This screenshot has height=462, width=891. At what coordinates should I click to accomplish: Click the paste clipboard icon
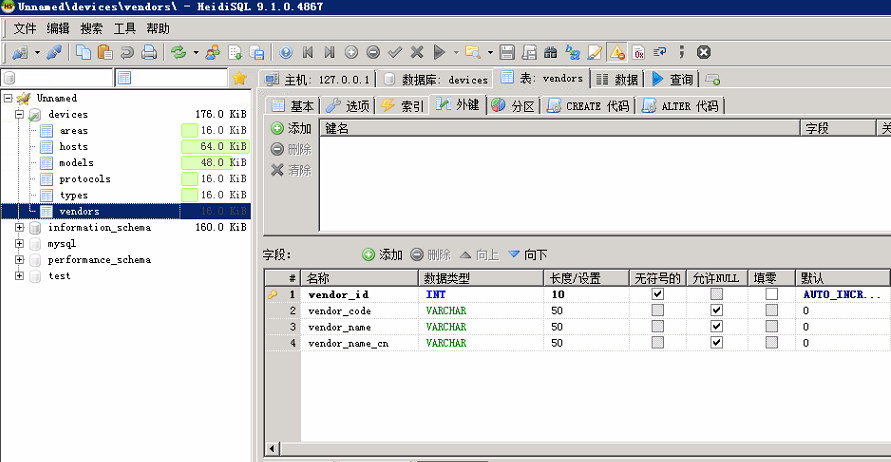[x=105, y=52]
